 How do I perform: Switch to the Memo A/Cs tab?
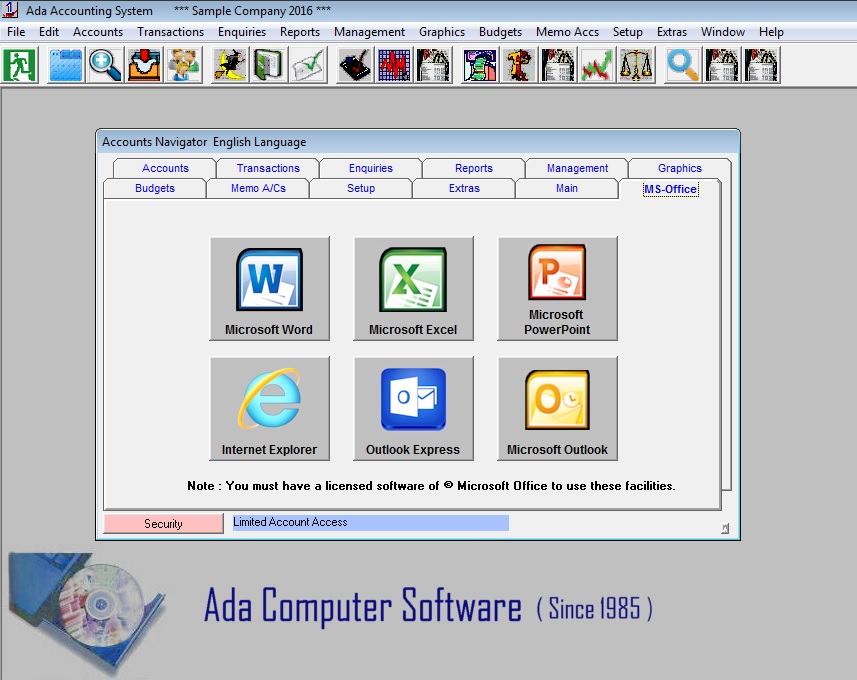(258, 188)
